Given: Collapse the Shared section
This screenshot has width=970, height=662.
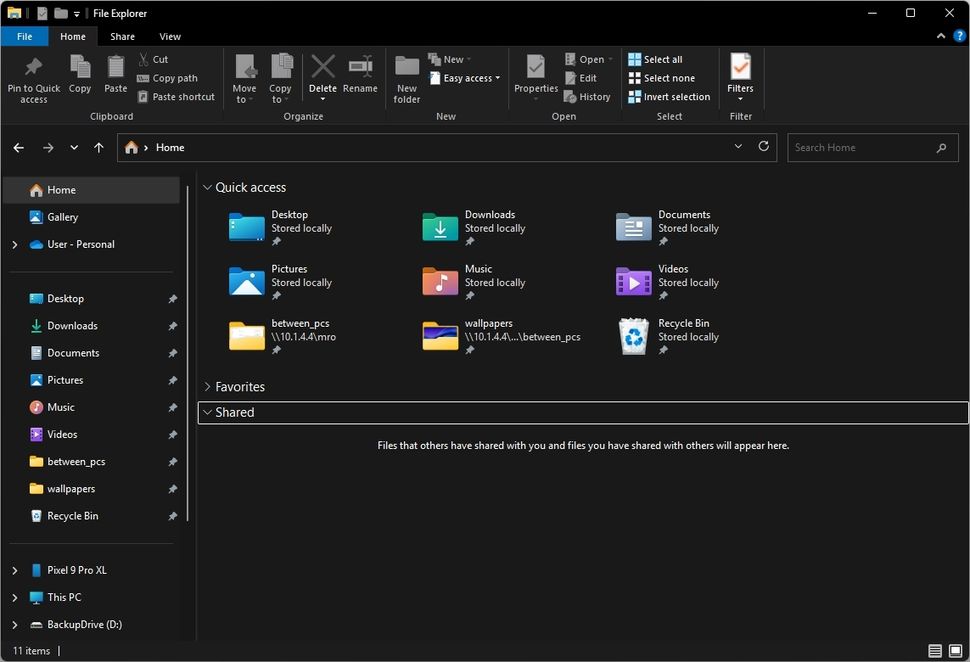Looking at the screenshot, I should 208,412.
